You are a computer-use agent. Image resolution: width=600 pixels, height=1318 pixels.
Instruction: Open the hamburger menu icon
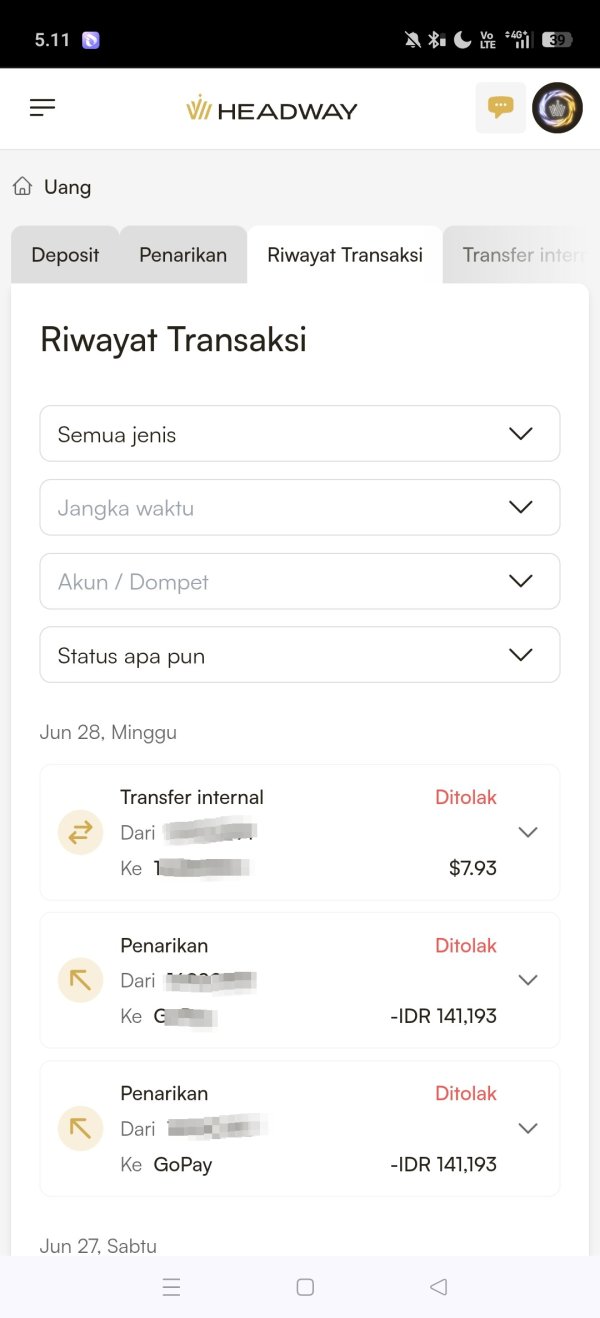coord(42,108)
